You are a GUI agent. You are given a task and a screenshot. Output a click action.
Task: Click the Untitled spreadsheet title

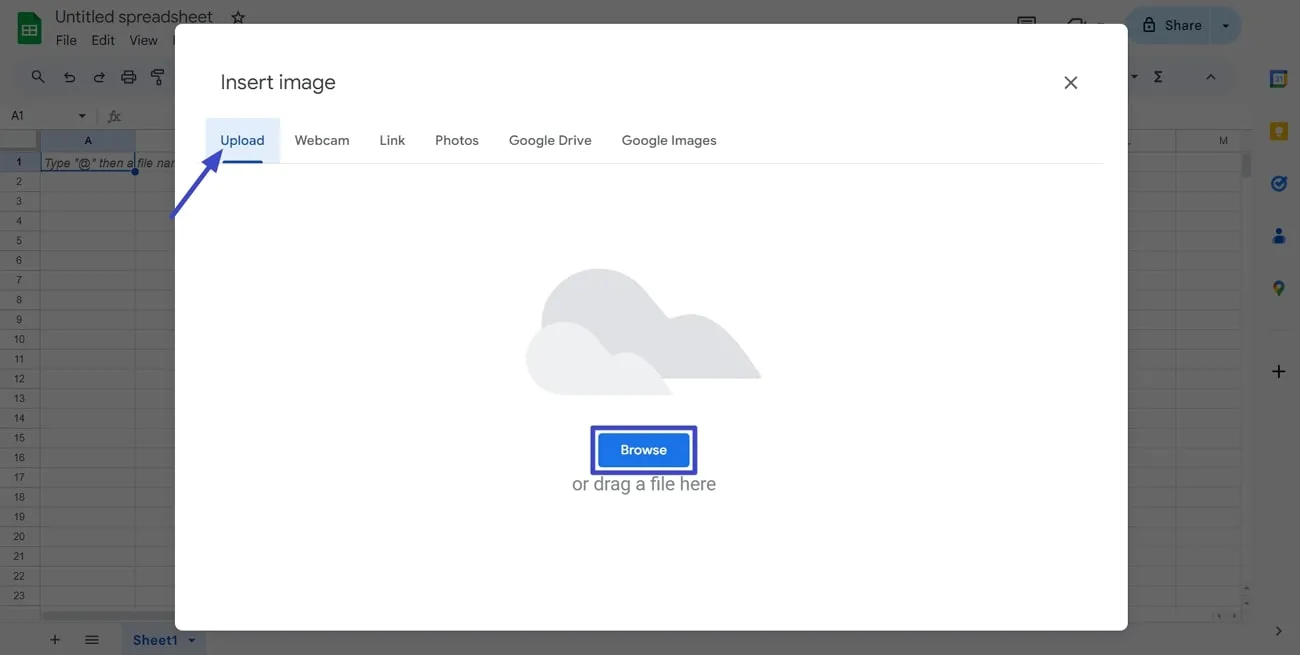pos(134,17)
